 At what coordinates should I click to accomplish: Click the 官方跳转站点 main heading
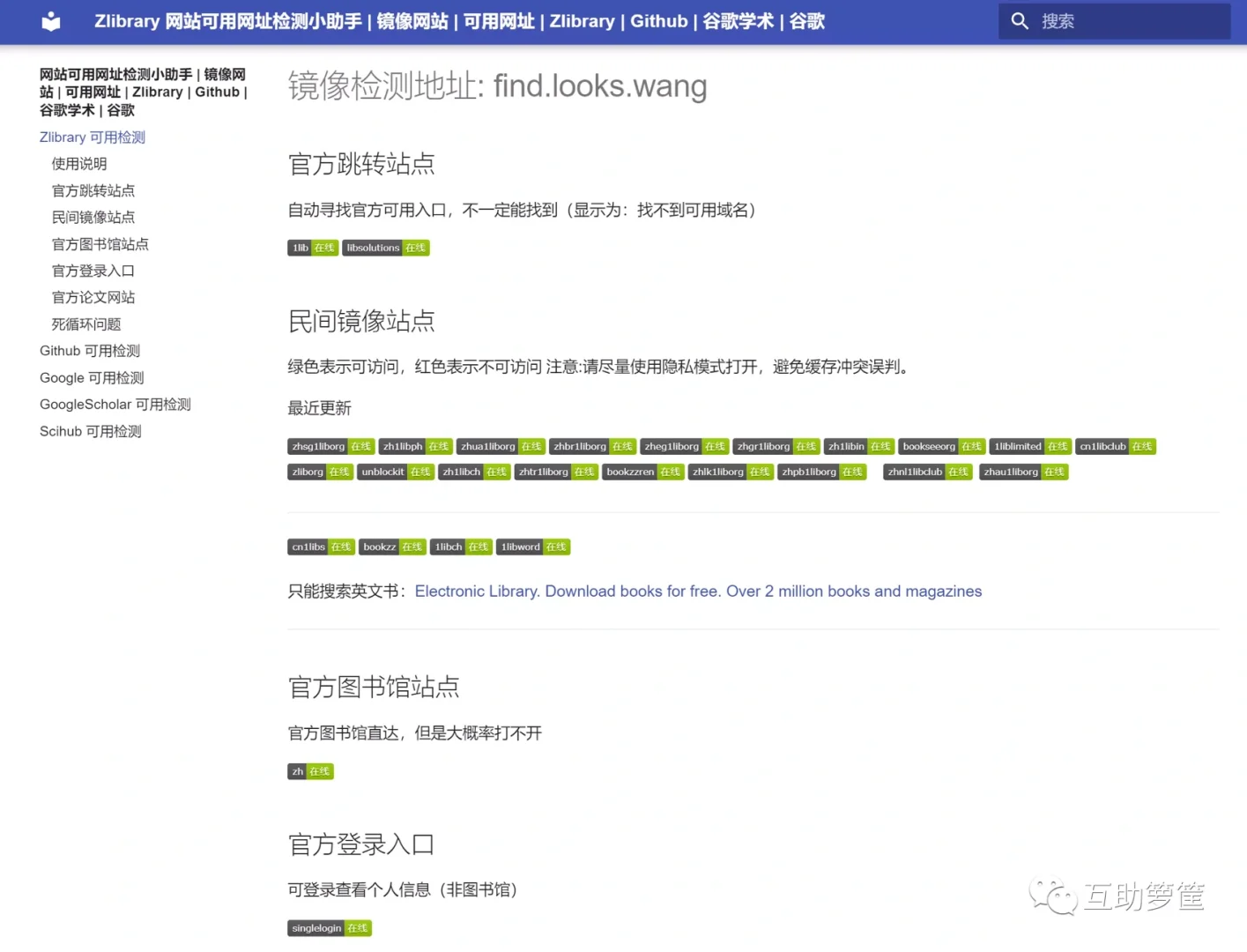(361, 164)
